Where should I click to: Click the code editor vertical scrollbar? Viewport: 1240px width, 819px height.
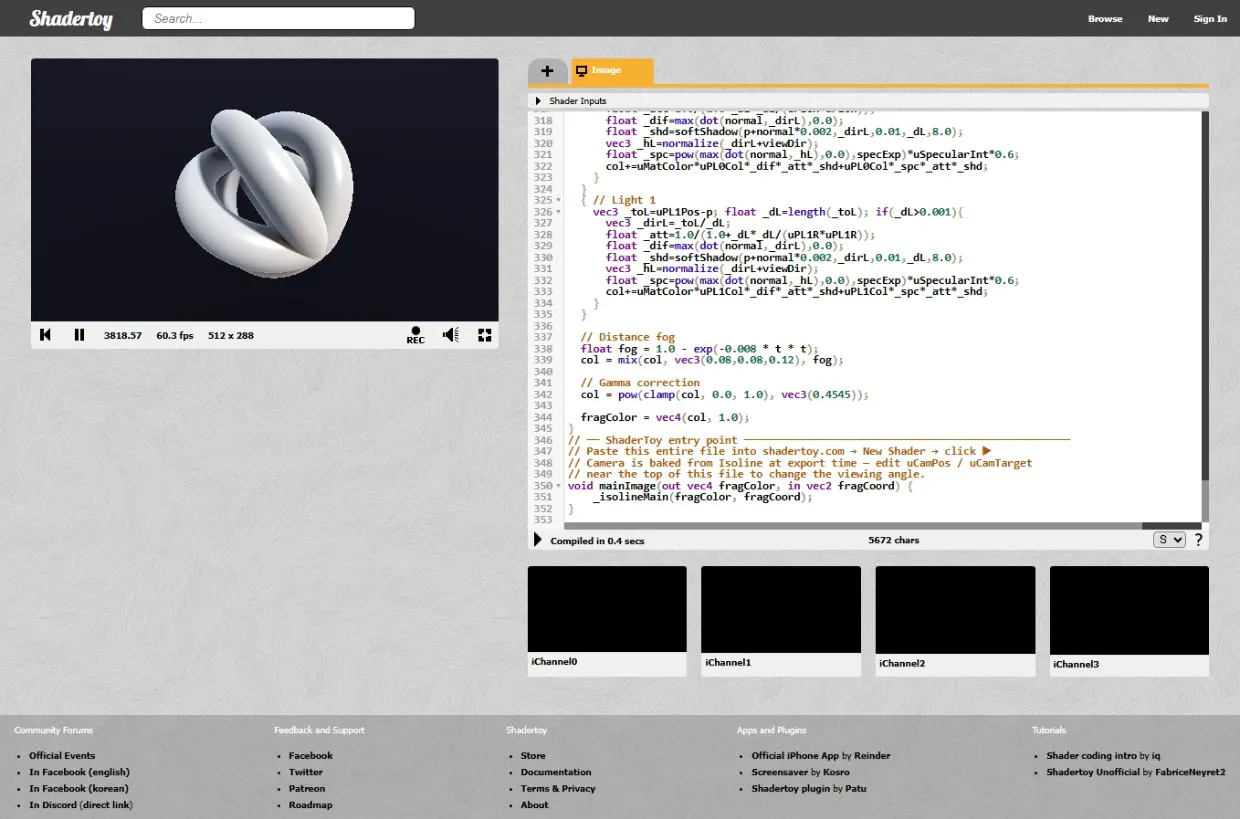(x=1205, y=316)
